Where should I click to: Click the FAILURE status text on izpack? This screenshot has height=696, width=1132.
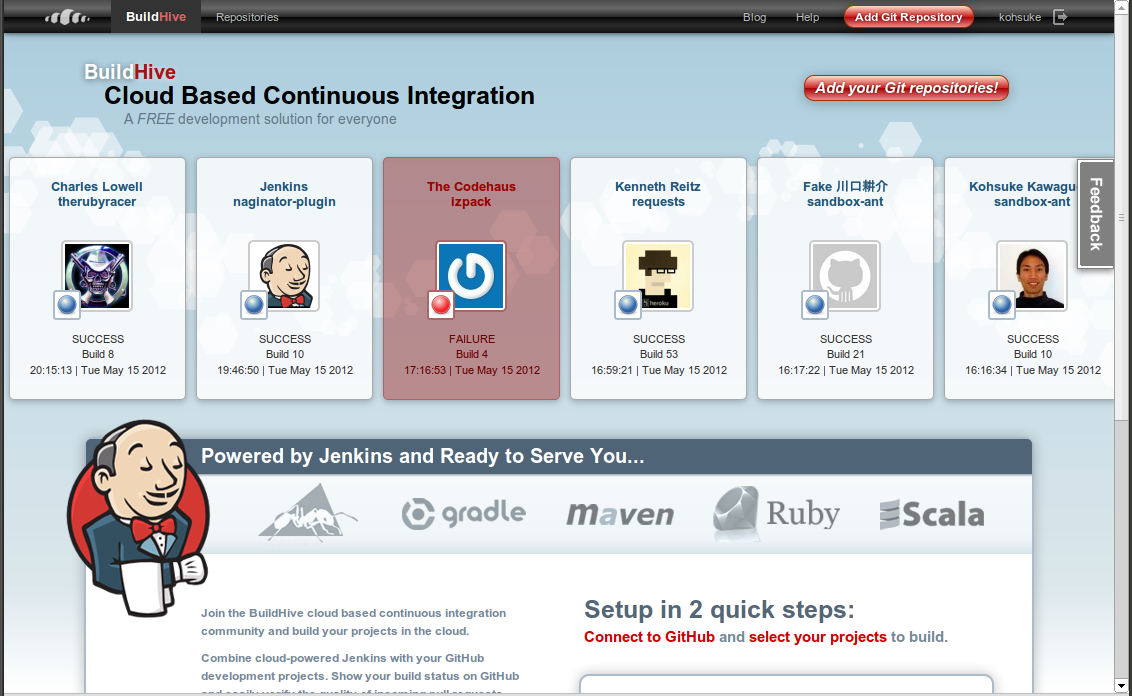coord(471,339)
